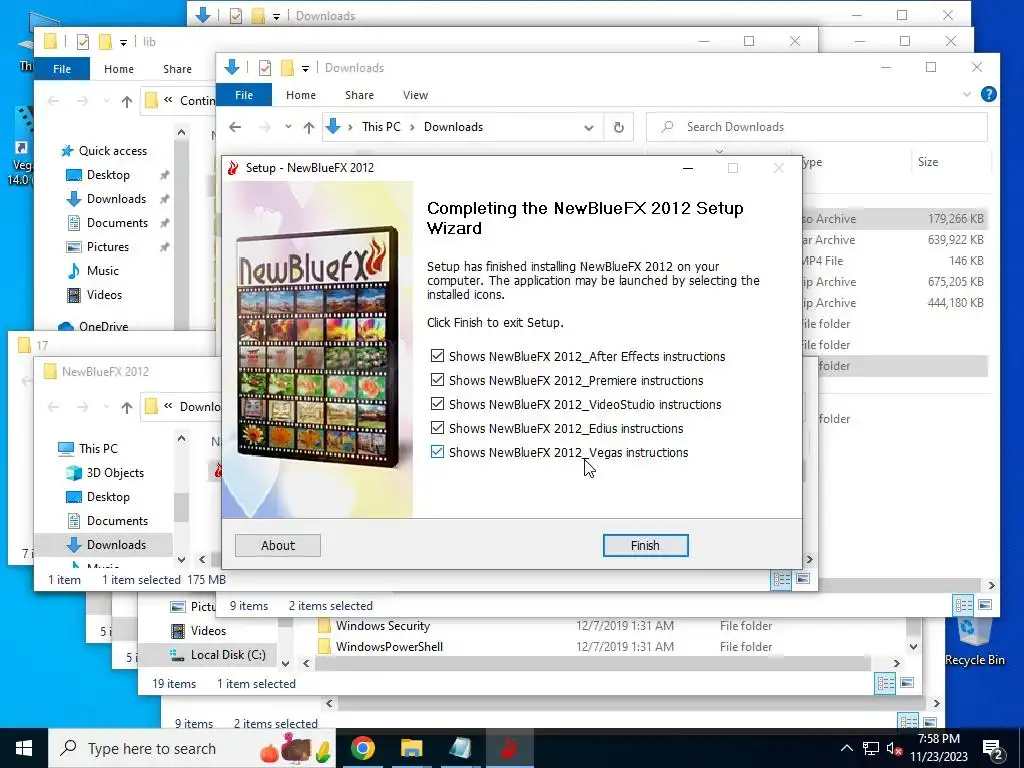Select Local Disk (C:) in sidebar
This screenshot has height=768, width=1024.
coord(228,655)
